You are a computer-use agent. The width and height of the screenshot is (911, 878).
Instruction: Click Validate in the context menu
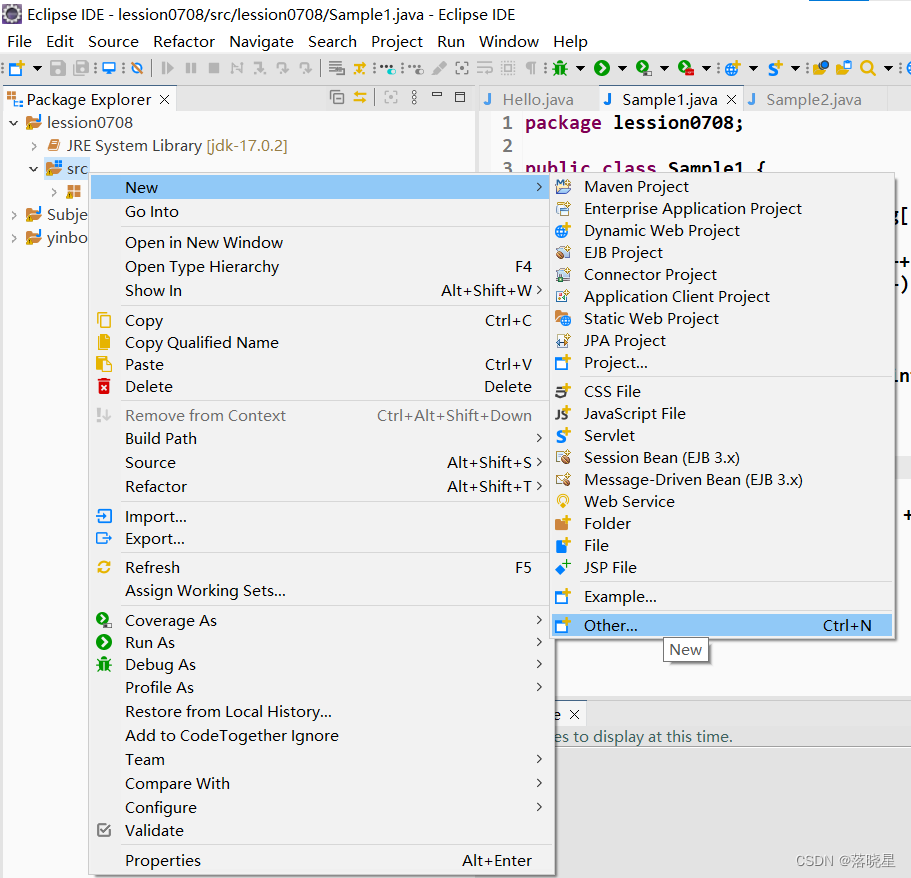320,830
